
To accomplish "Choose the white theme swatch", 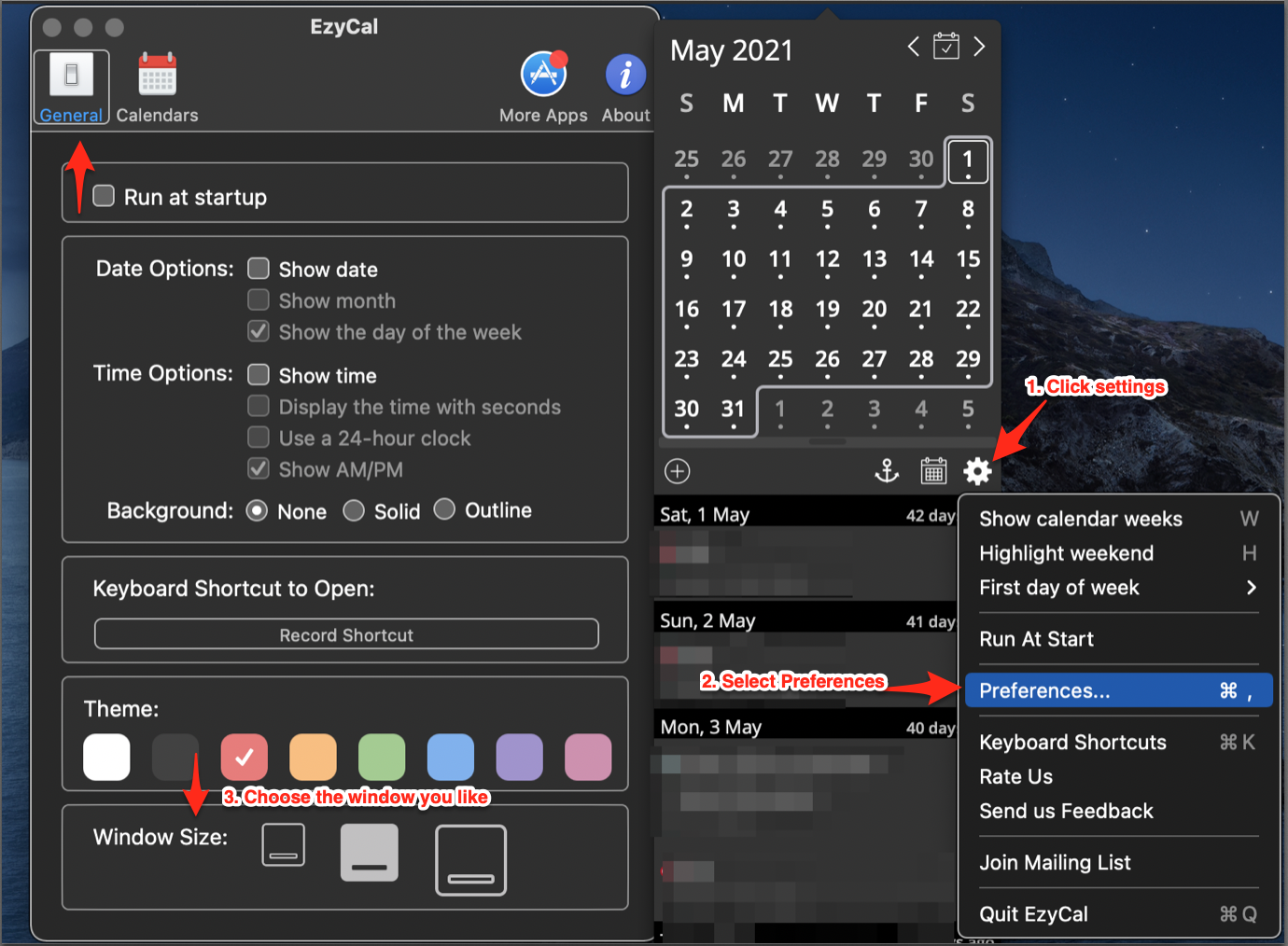I will click(x=106, y=757).
